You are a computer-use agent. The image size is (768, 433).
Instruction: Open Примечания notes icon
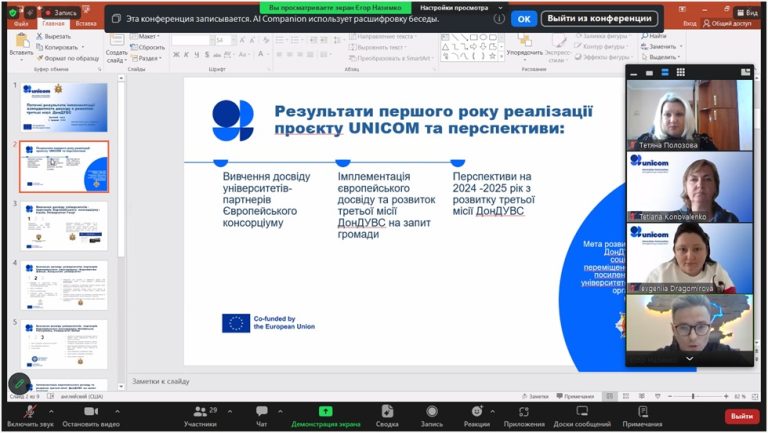point(643,411)
